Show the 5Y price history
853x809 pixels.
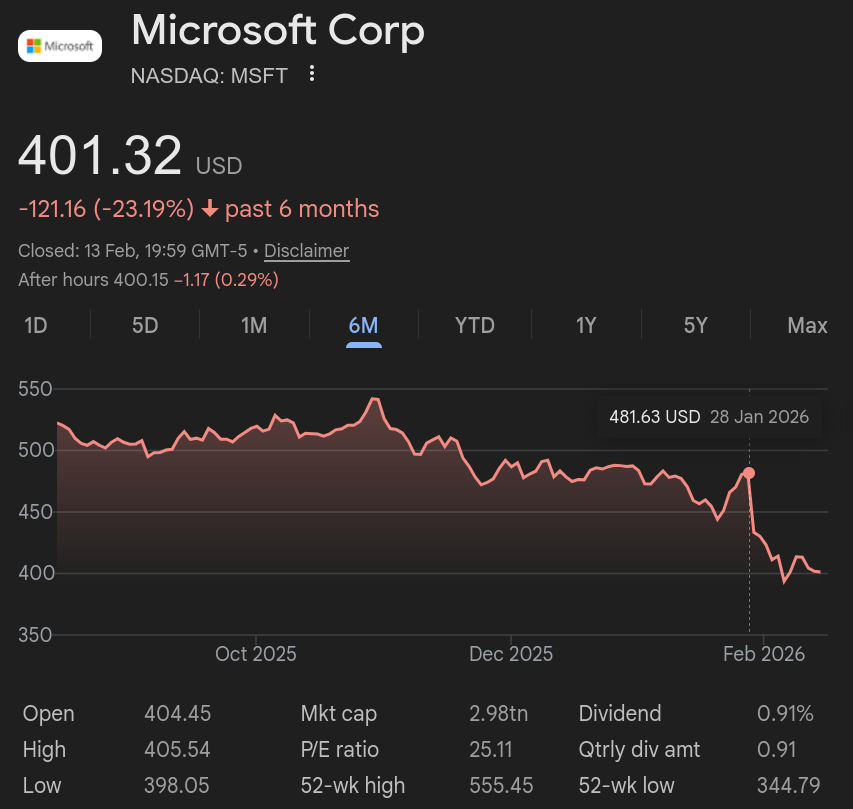tap(695, 325)
